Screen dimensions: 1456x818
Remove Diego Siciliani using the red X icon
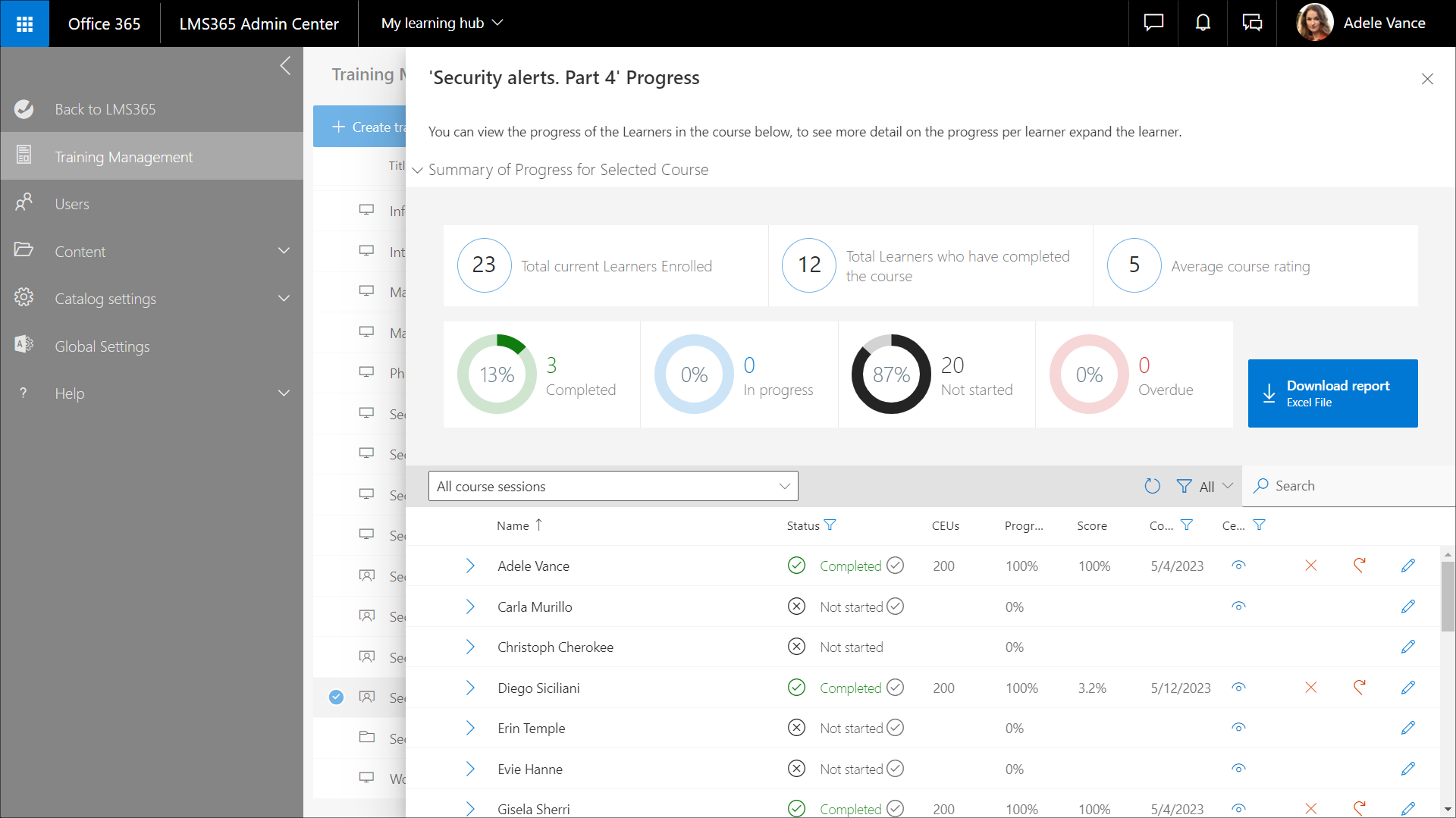point(1310,688)
